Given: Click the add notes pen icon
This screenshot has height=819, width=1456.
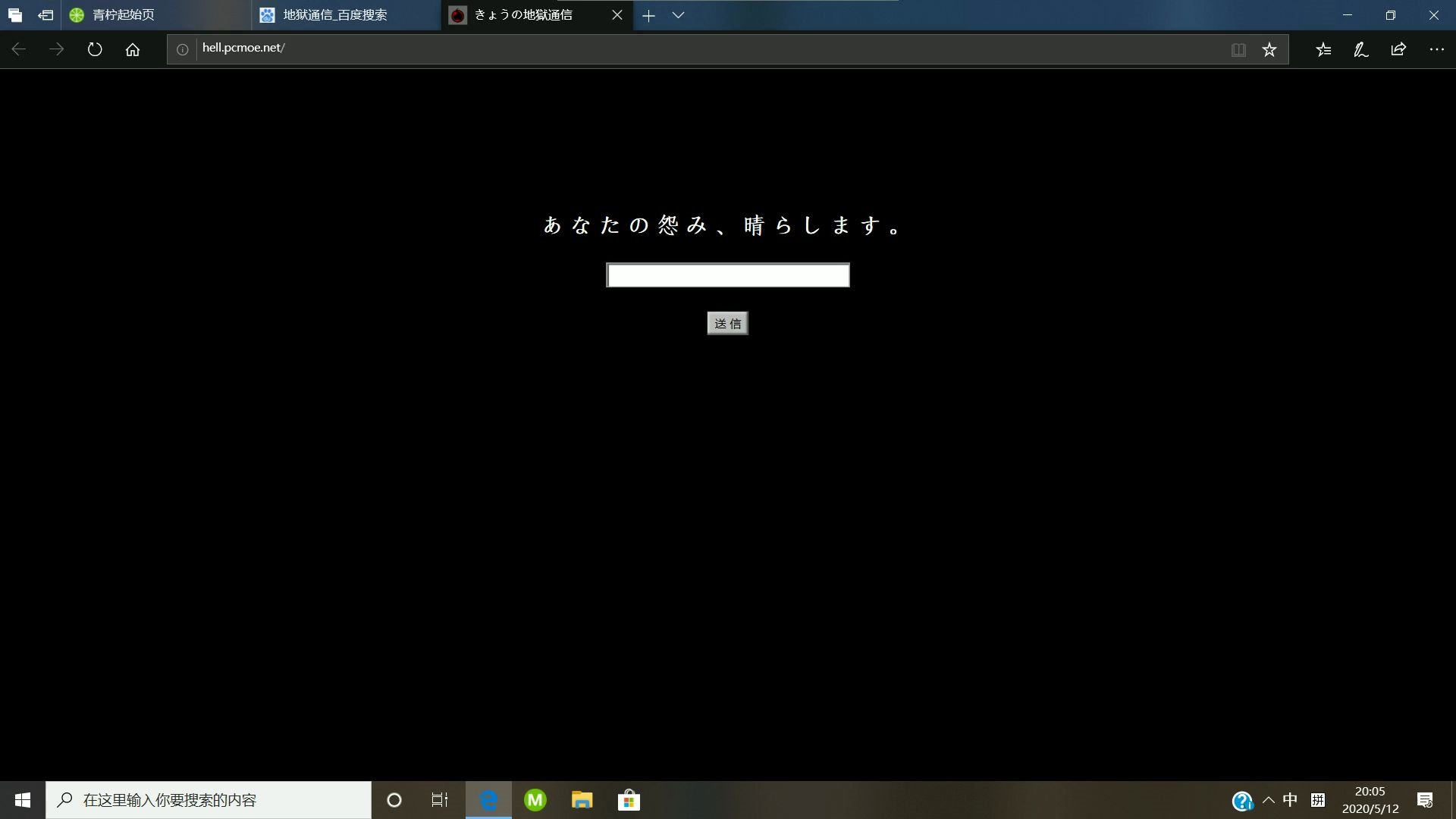Looking at the screenshot, I should click(1361, 49).
